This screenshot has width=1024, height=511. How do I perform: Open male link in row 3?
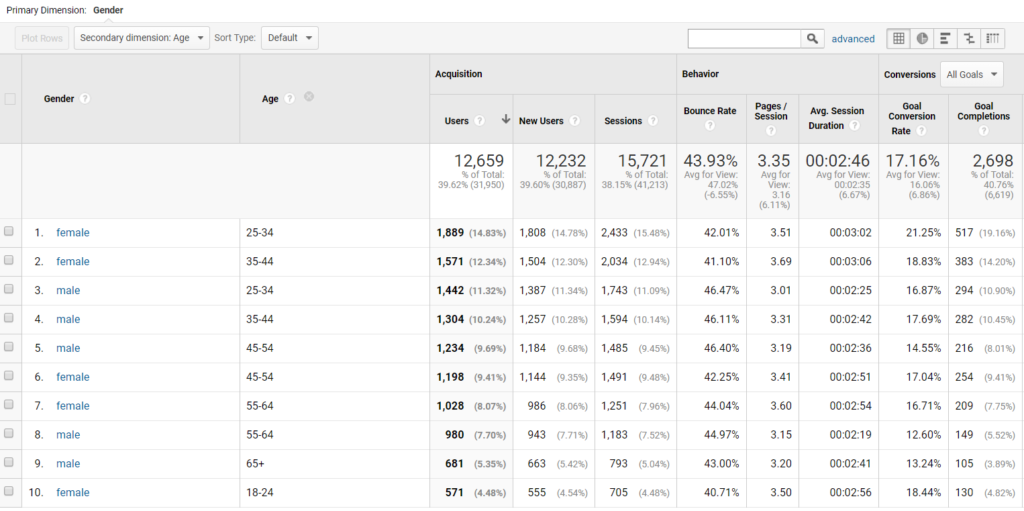(68, 290)
